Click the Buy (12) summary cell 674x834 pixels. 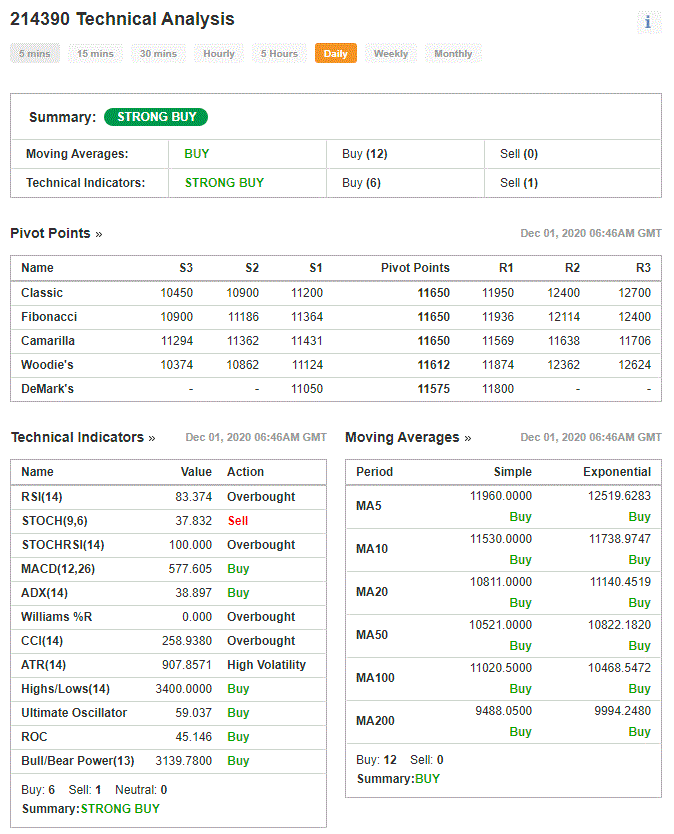tap(365, 154)
